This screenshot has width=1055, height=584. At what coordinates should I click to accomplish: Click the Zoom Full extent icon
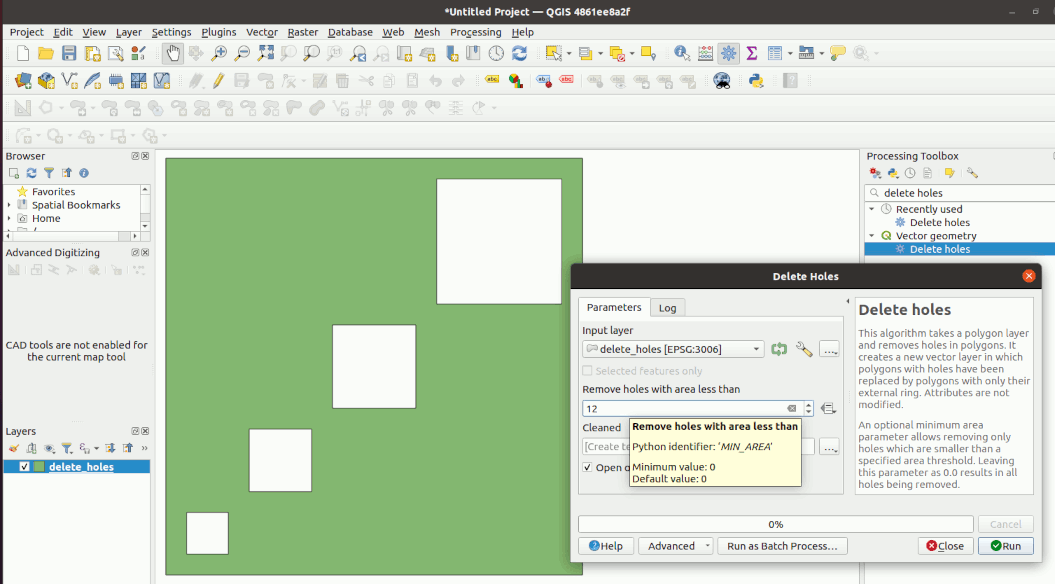265,53
